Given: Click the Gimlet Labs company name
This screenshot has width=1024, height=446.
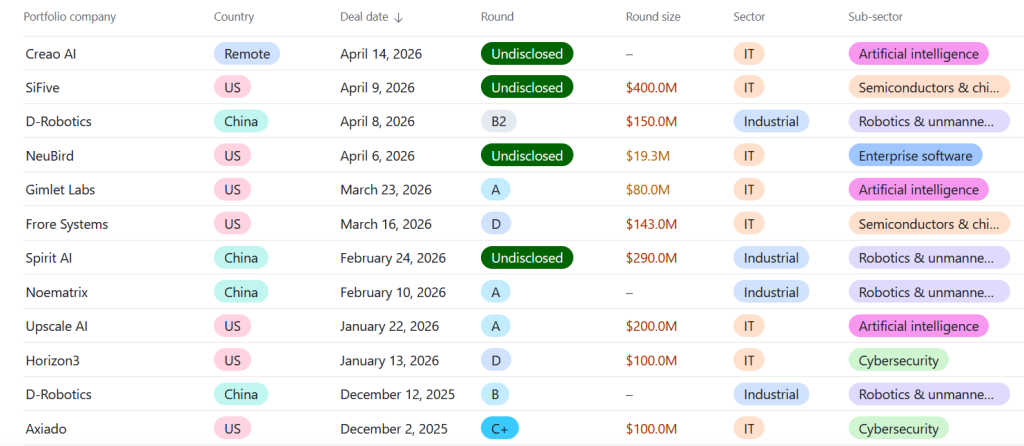Looking at the screenshot, I should 60,190.
